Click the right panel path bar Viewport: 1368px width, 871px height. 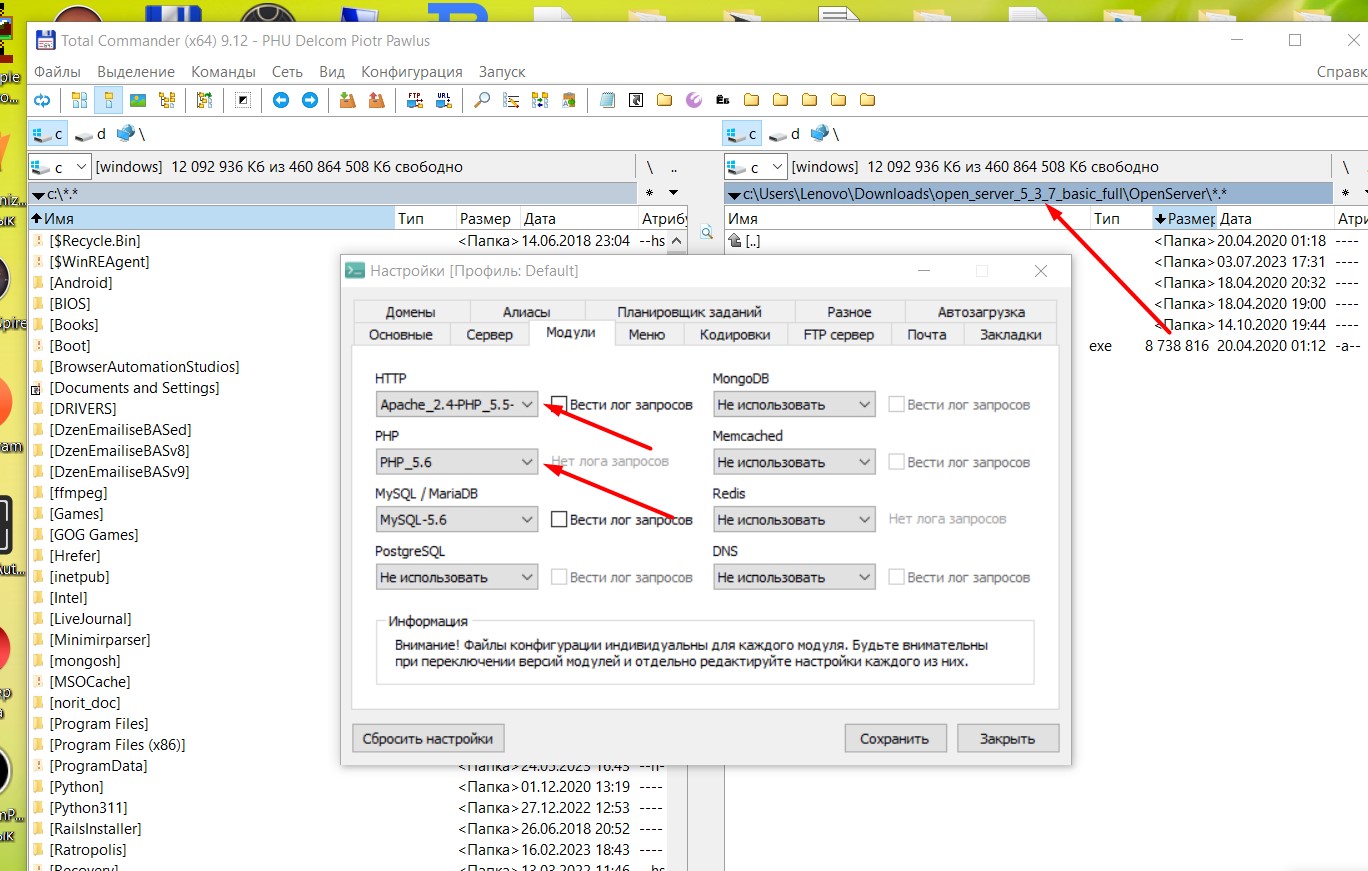pyautogui.click(x=1028, y=194)
